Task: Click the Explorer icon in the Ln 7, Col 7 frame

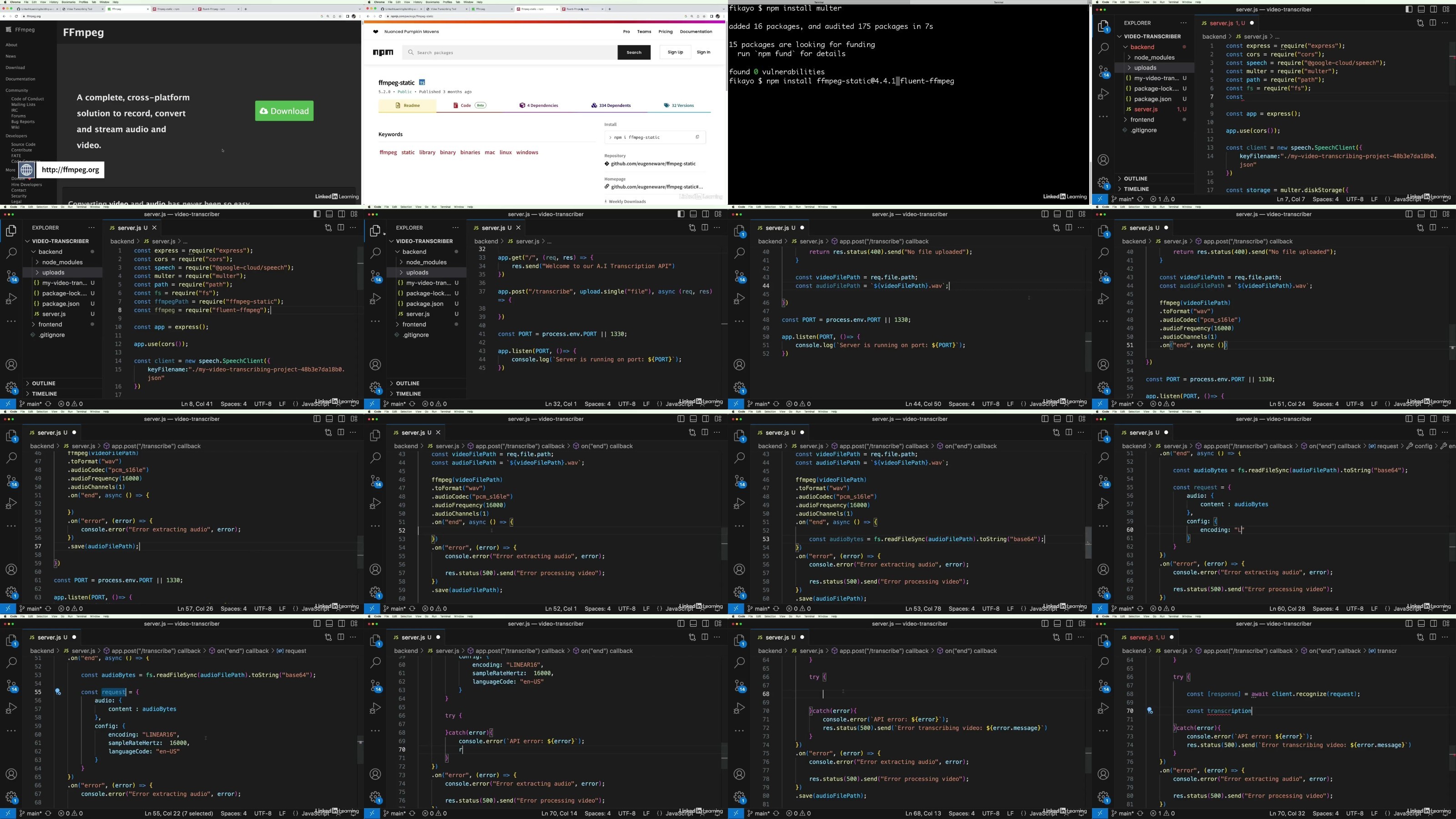Action: [1103, 26]
